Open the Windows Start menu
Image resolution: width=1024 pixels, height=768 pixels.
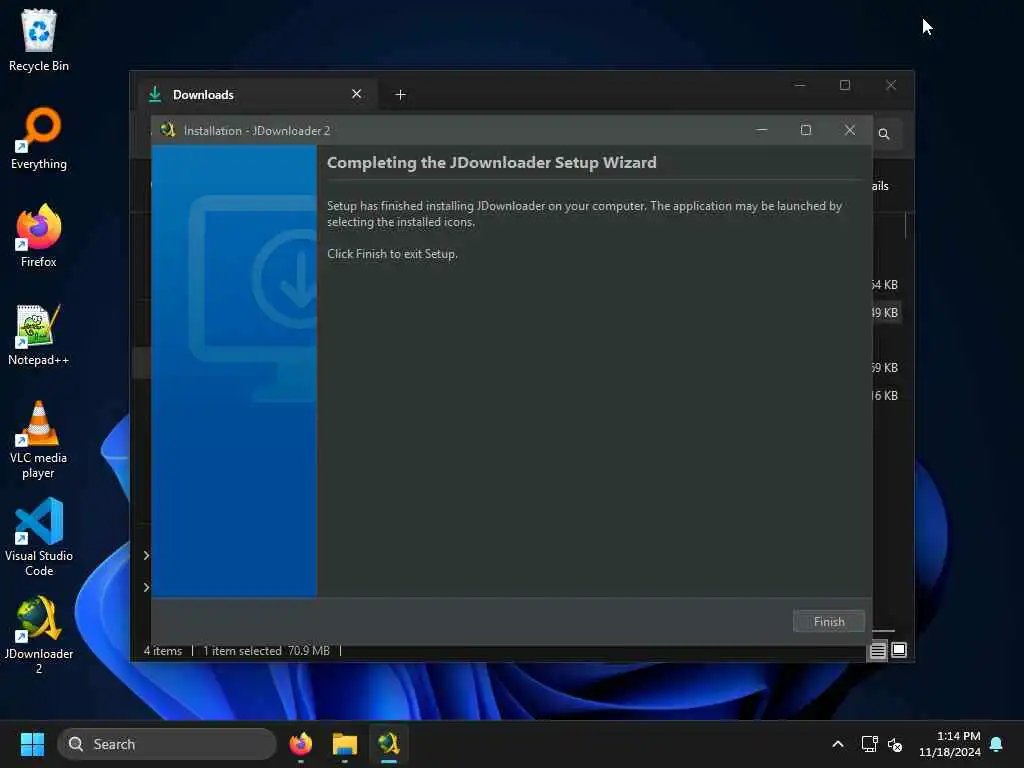pos(32,744)
